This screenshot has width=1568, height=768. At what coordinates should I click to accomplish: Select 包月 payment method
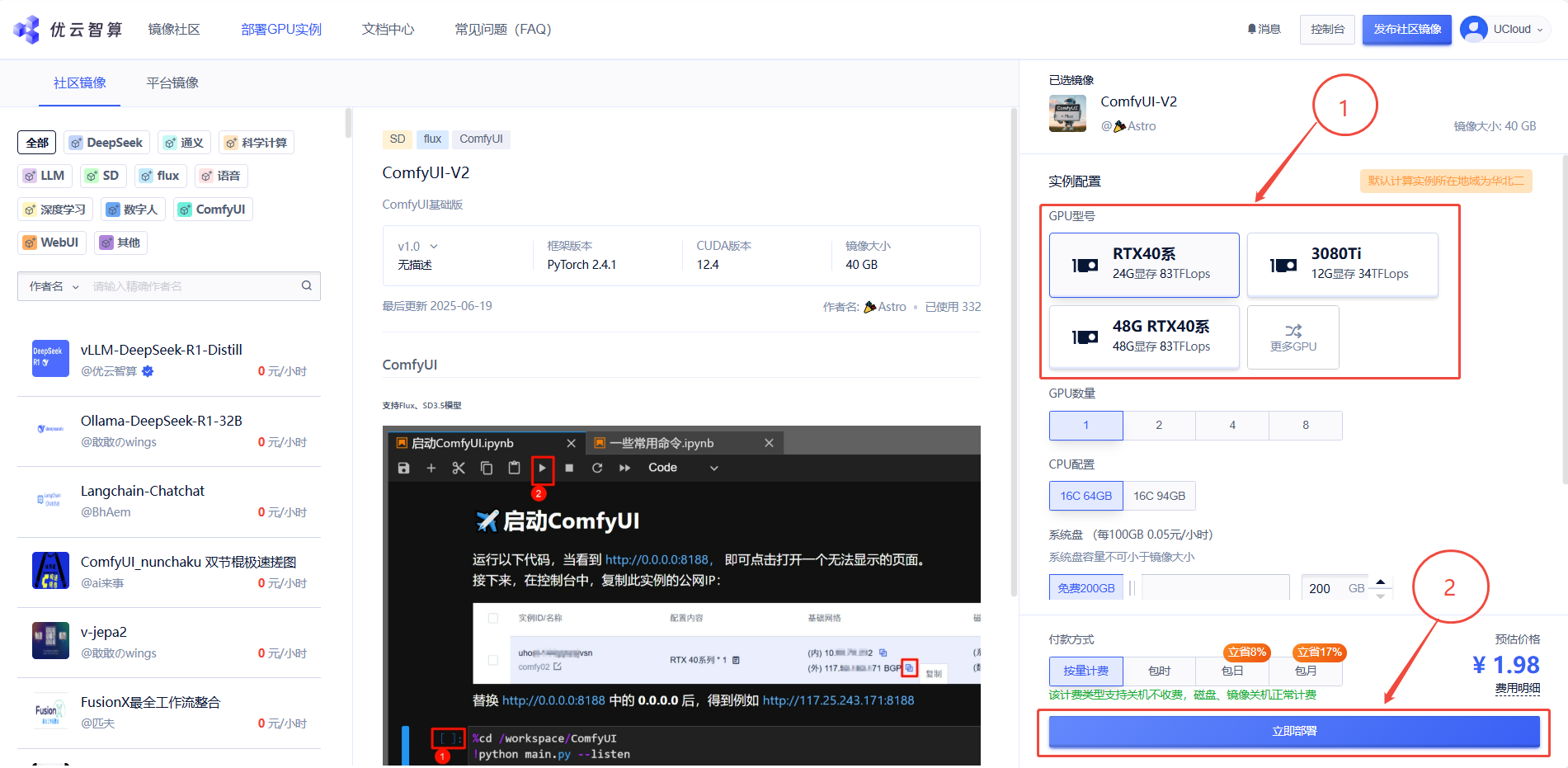pos(1306,671)
